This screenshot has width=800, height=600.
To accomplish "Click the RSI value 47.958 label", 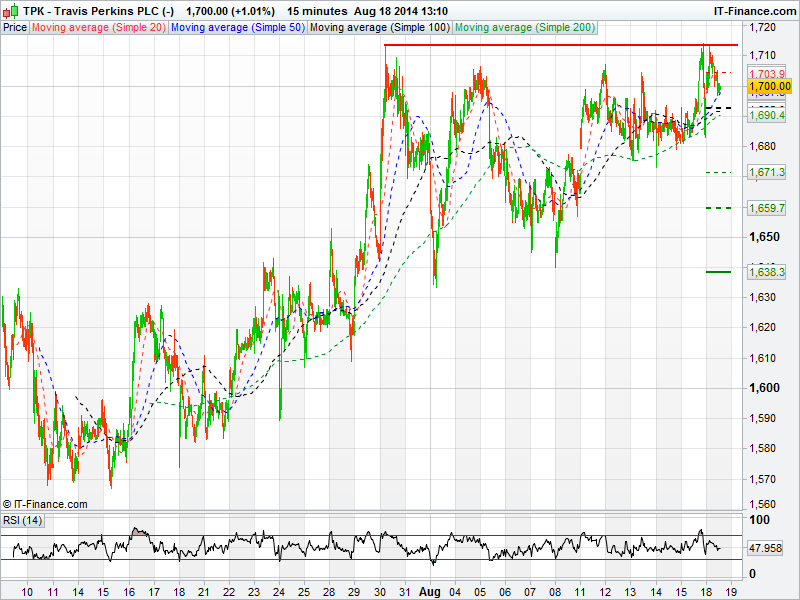I will point(769,548).
